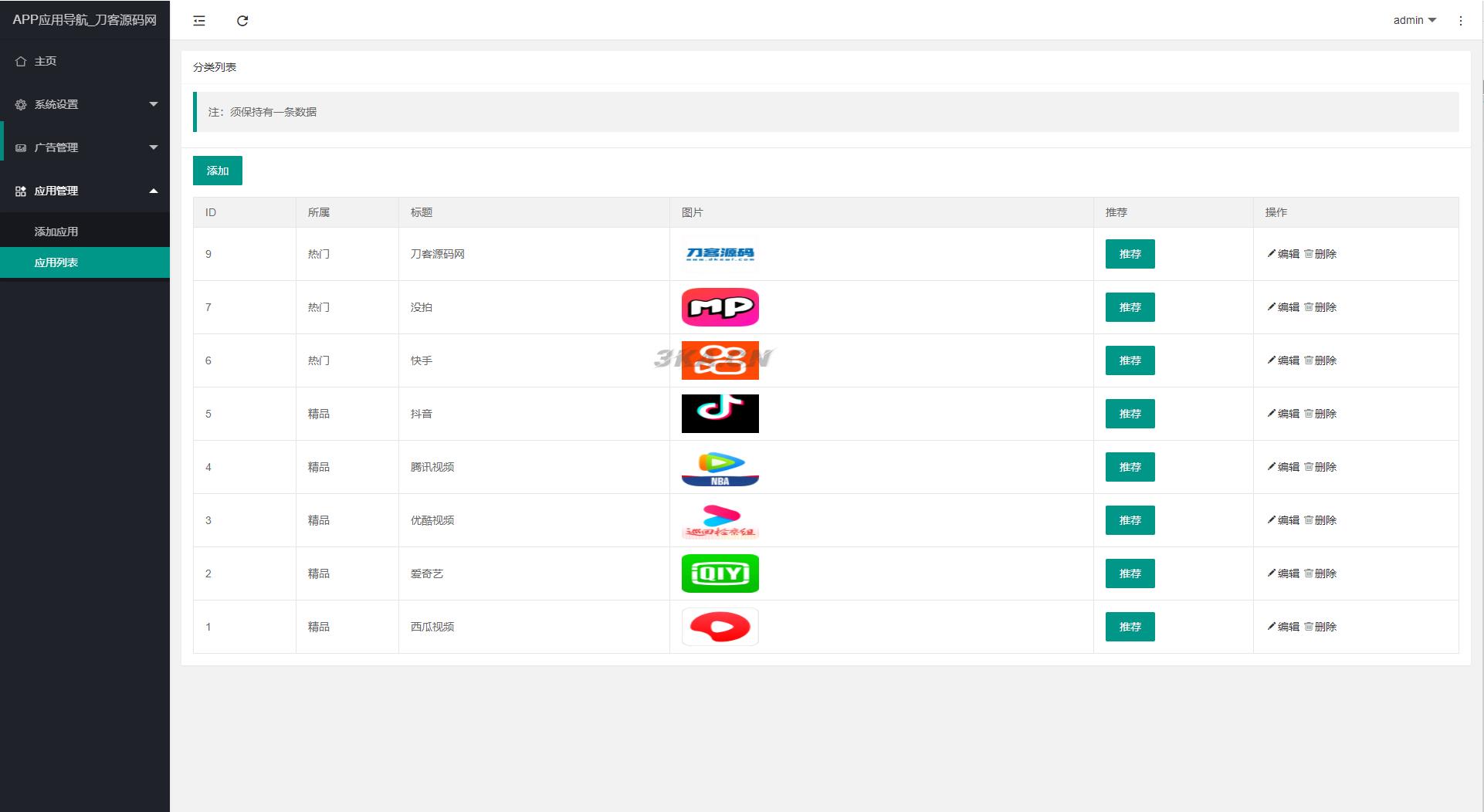
Task: Click 删除 link for 腾讯视频 row
Action: (x=1325, y=467)
